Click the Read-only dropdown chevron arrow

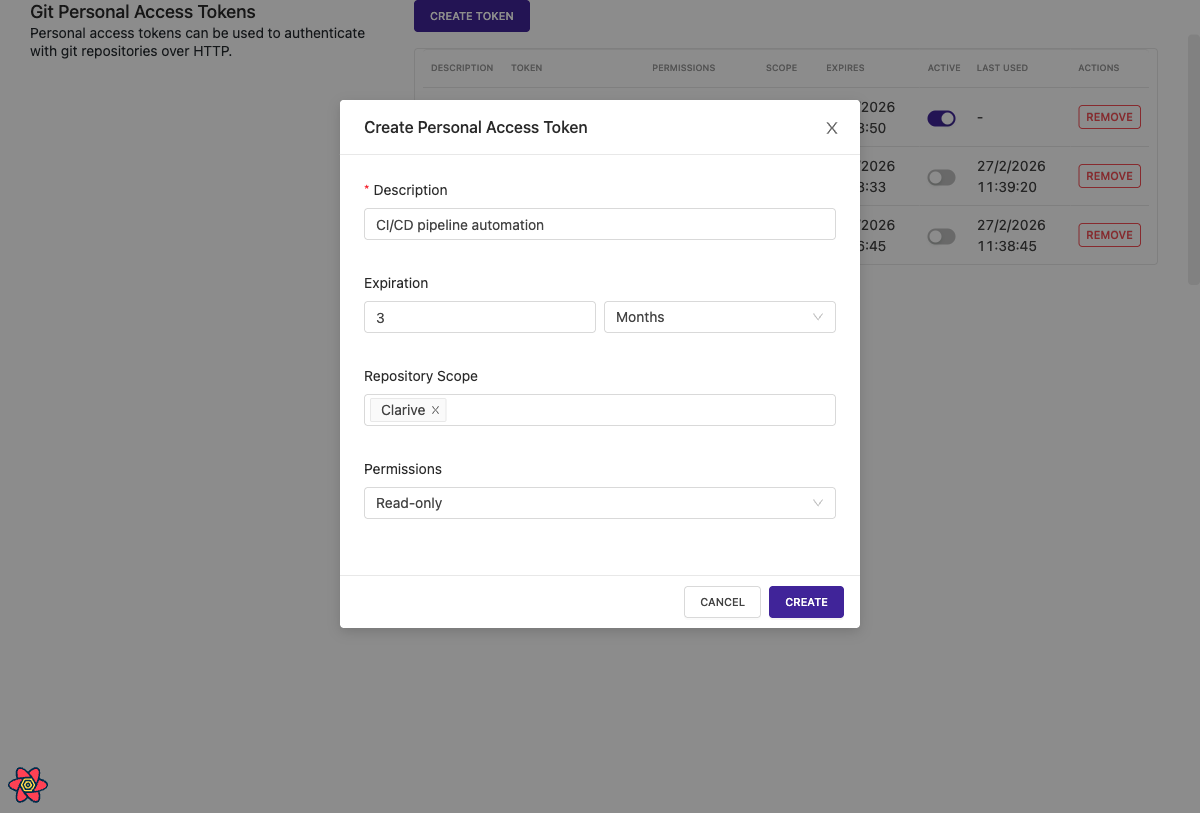(x=817, y=503)
